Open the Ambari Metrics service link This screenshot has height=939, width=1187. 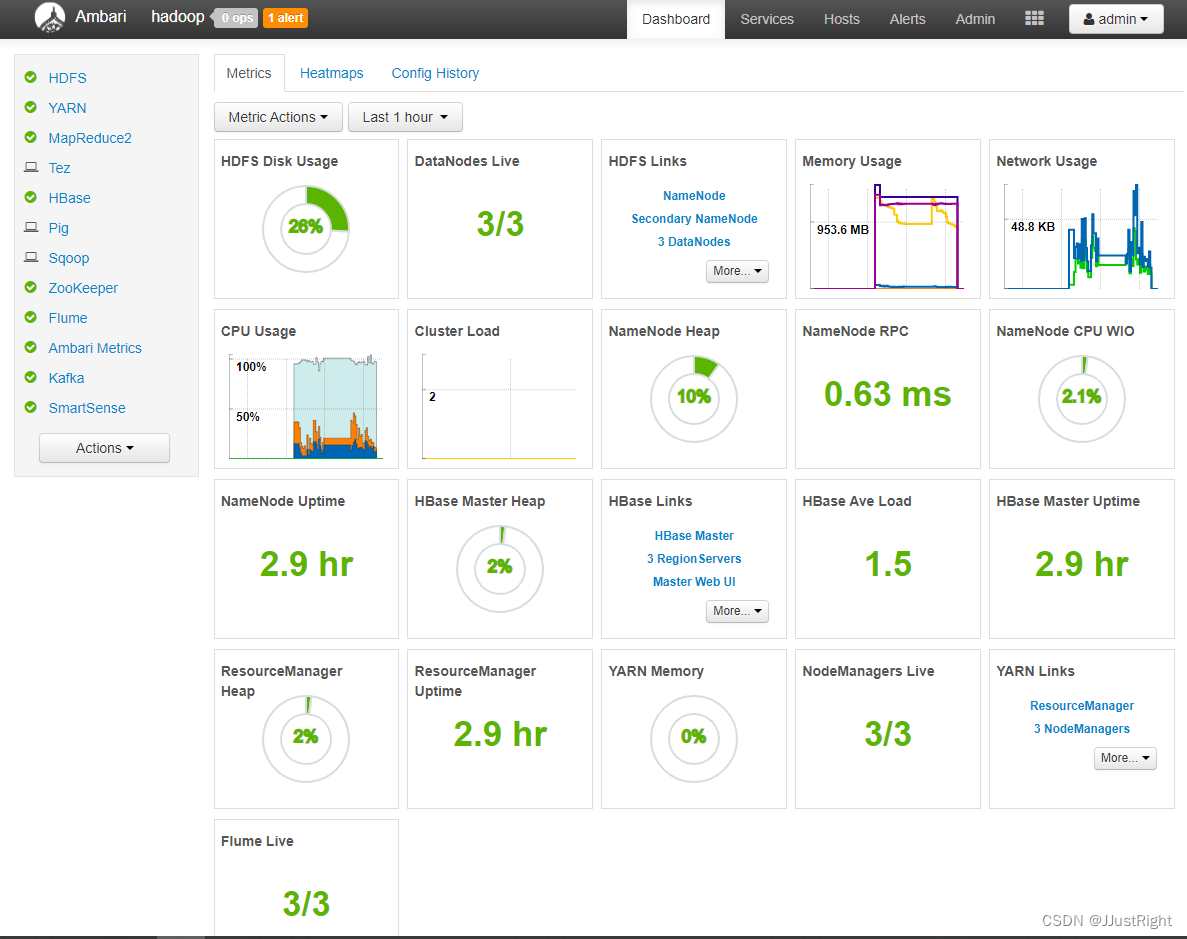click(95, 348)
